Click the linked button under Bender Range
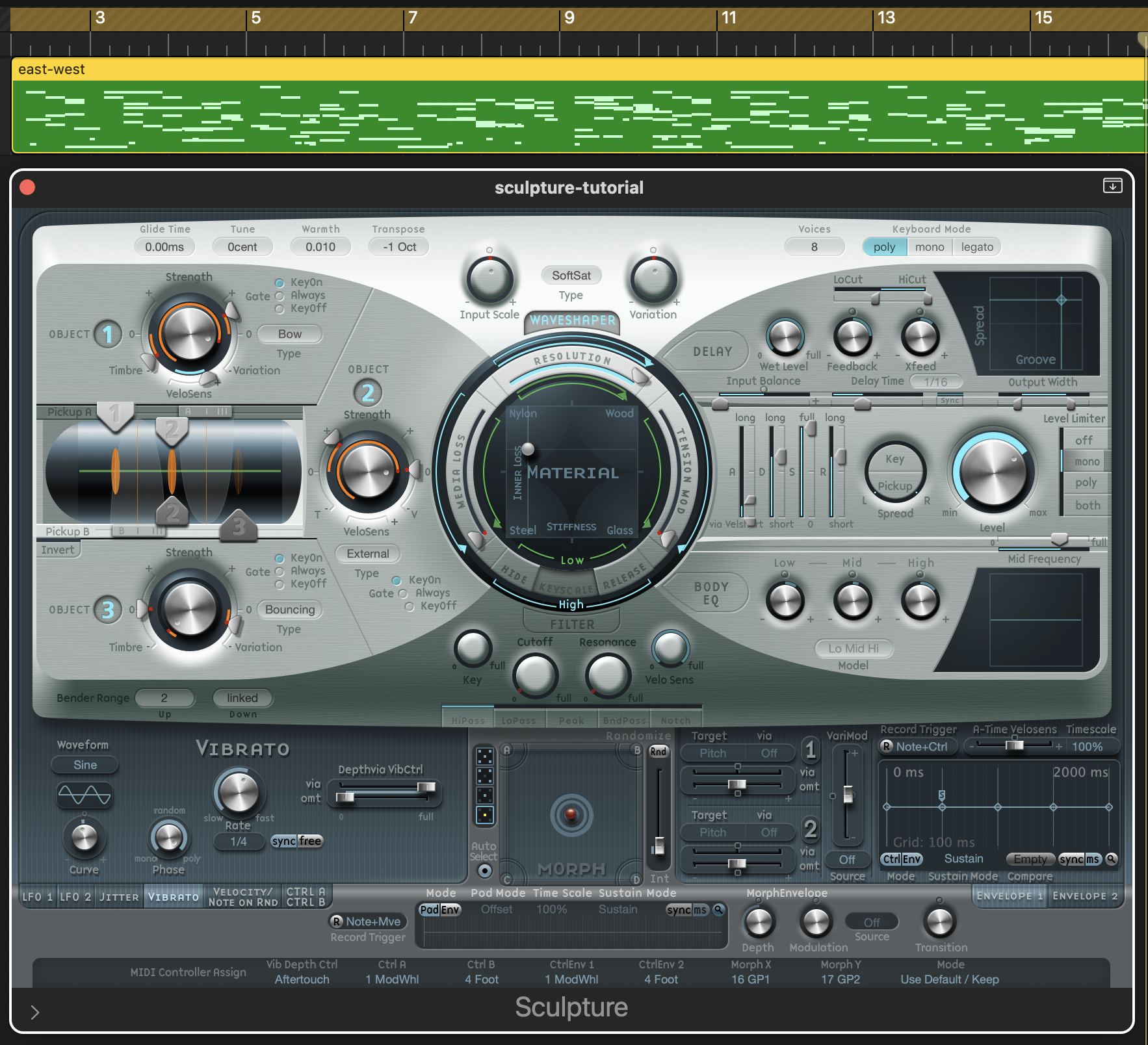 pos(242,698)
